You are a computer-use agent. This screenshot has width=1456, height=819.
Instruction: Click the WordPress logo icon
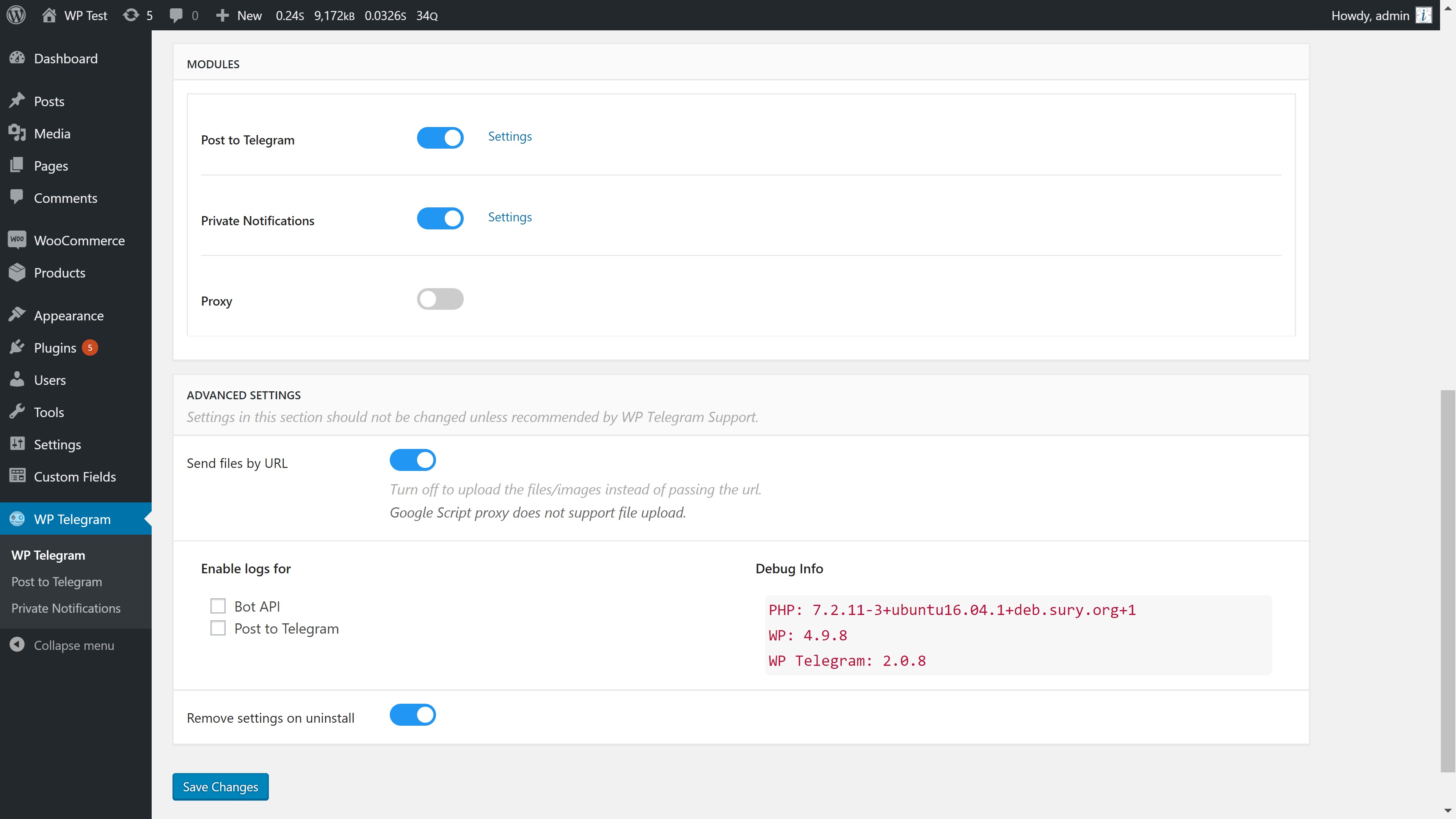(16, 15)
